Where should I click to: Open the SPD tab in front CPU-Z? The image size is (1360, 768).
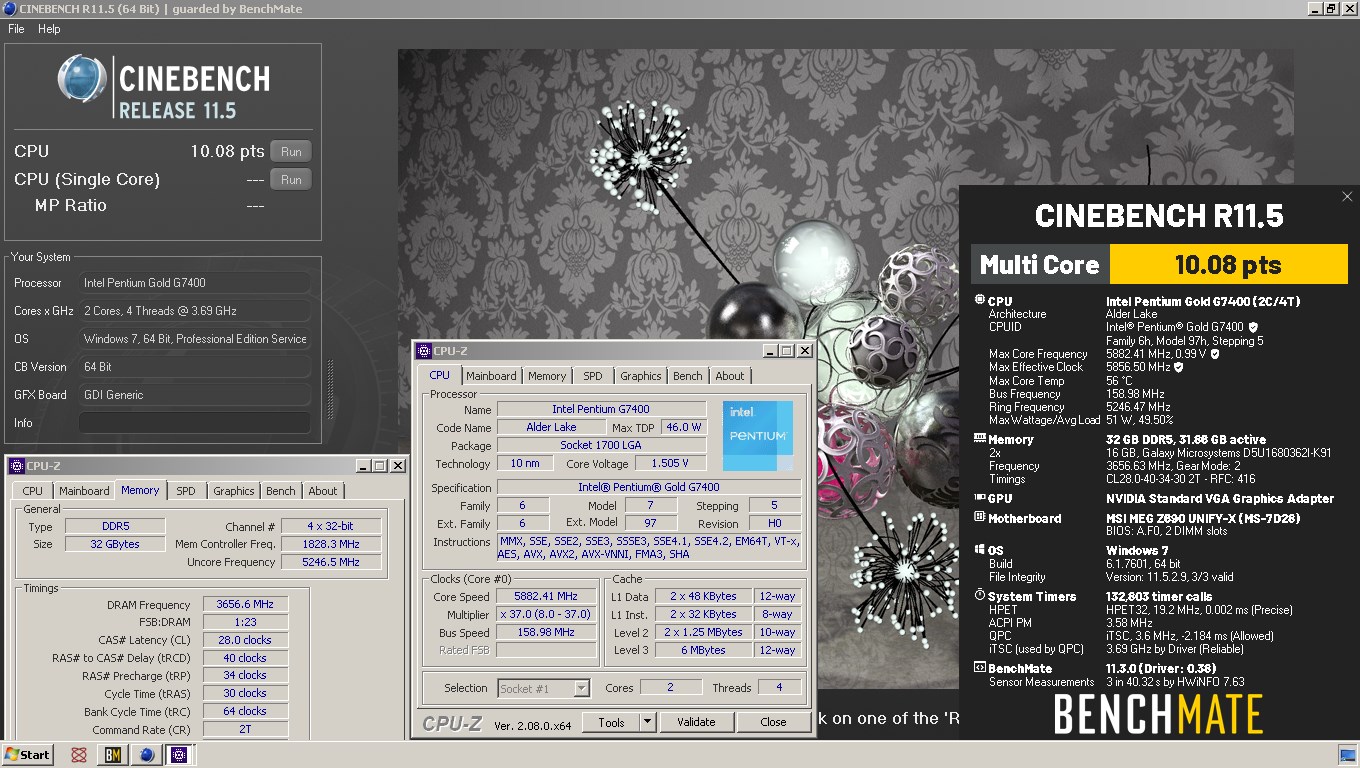tap(593, 376)
